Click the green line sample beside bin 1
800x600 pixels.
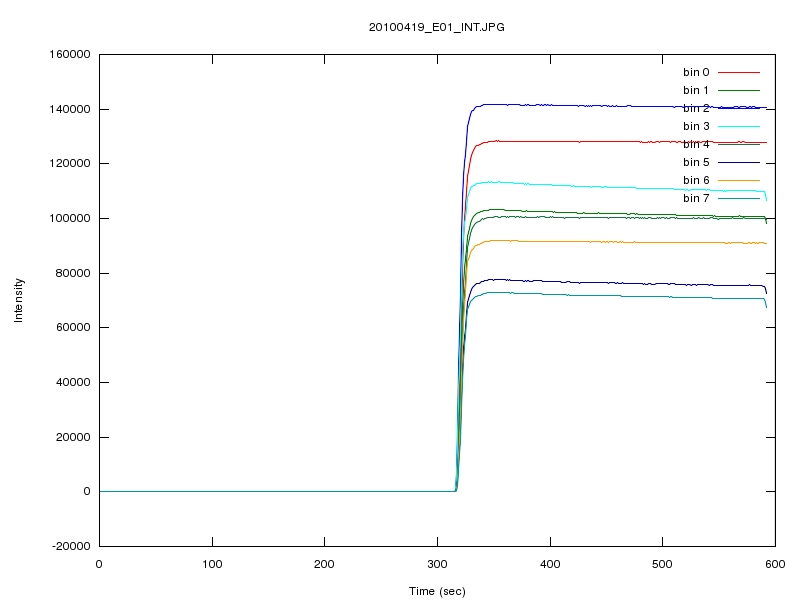[x=739, y=90]
